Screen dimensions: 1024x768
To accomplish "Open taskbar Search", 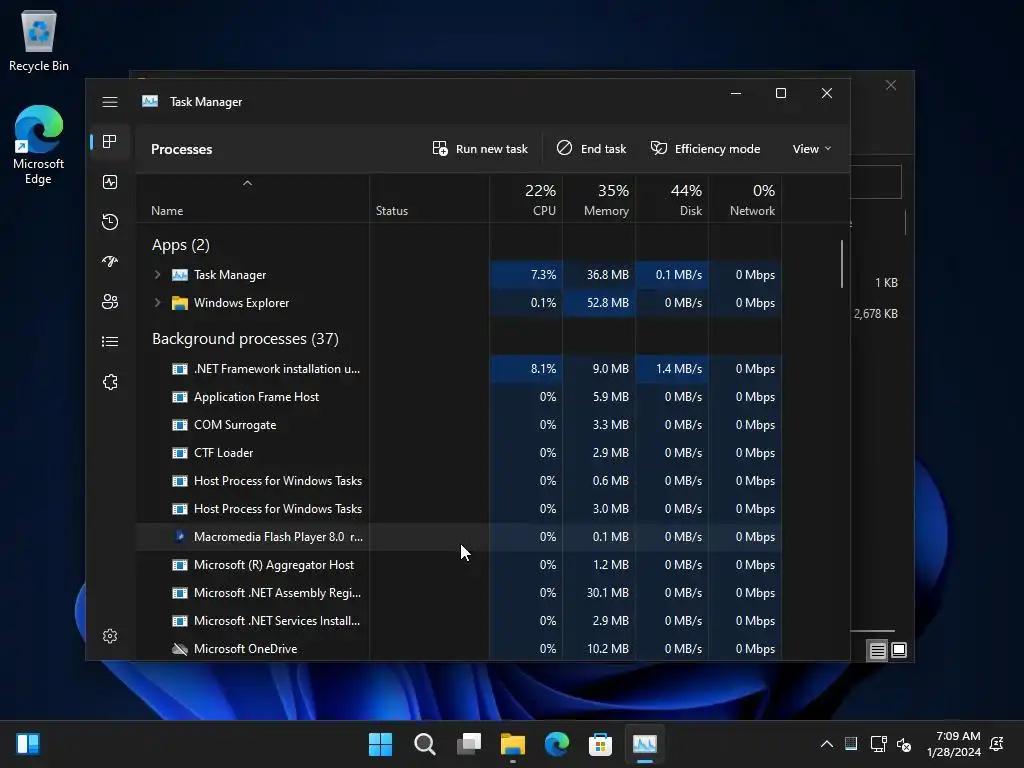I will (424, 744).
